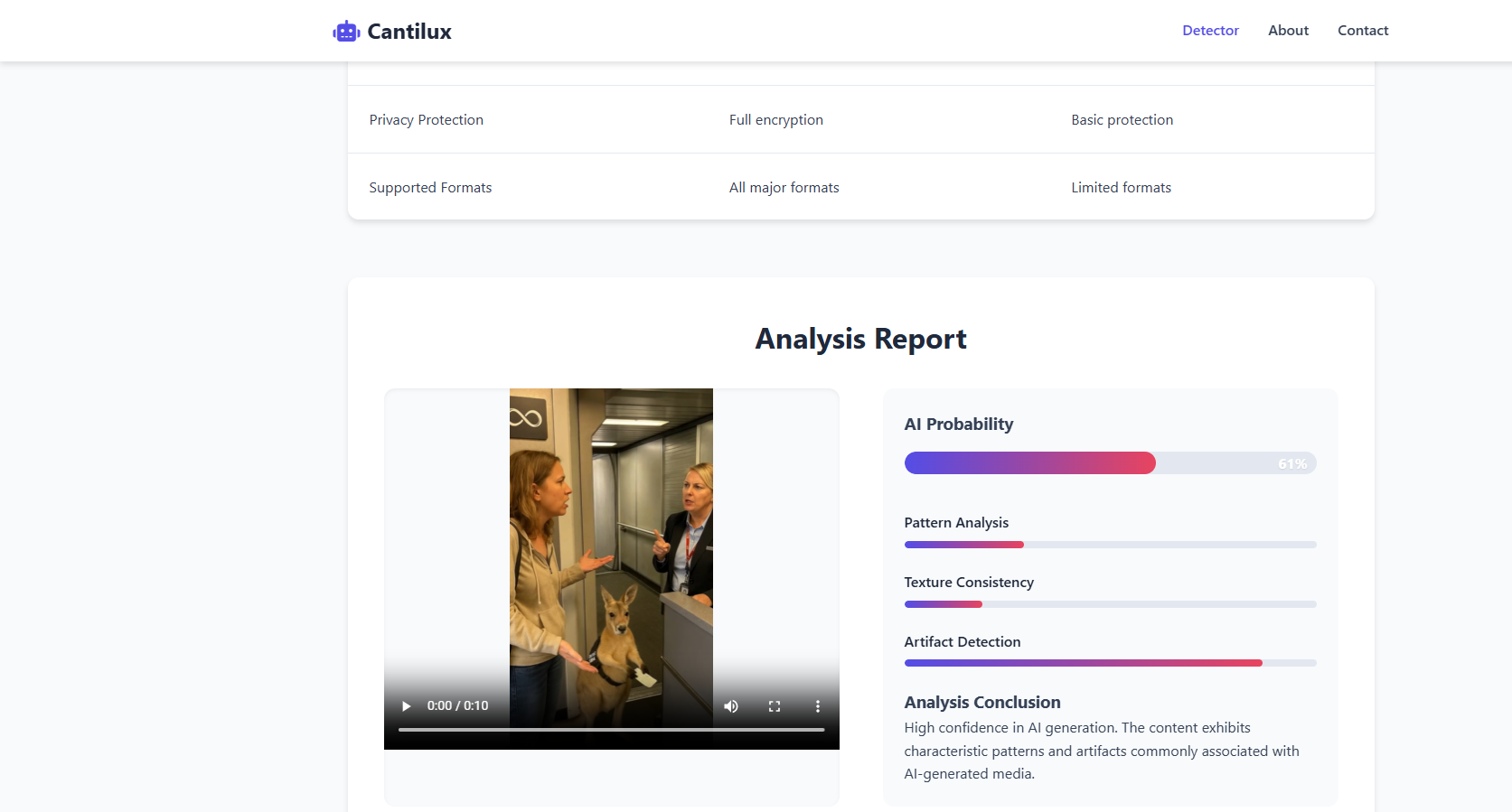Click the 61% probability label
Viewport: 1512px width, 812px height.
click(x=1291, y=463)
